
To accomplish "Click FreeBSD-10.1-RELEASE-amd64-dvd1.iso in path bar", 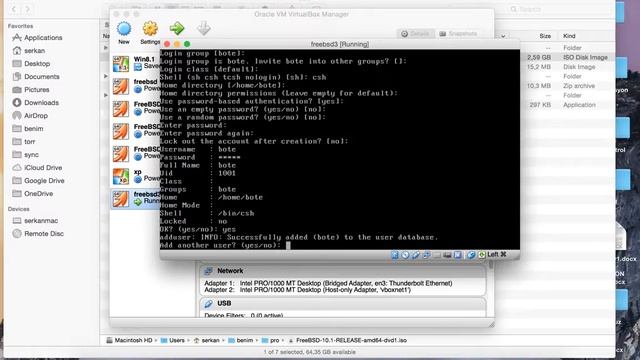I will (347, 340).
